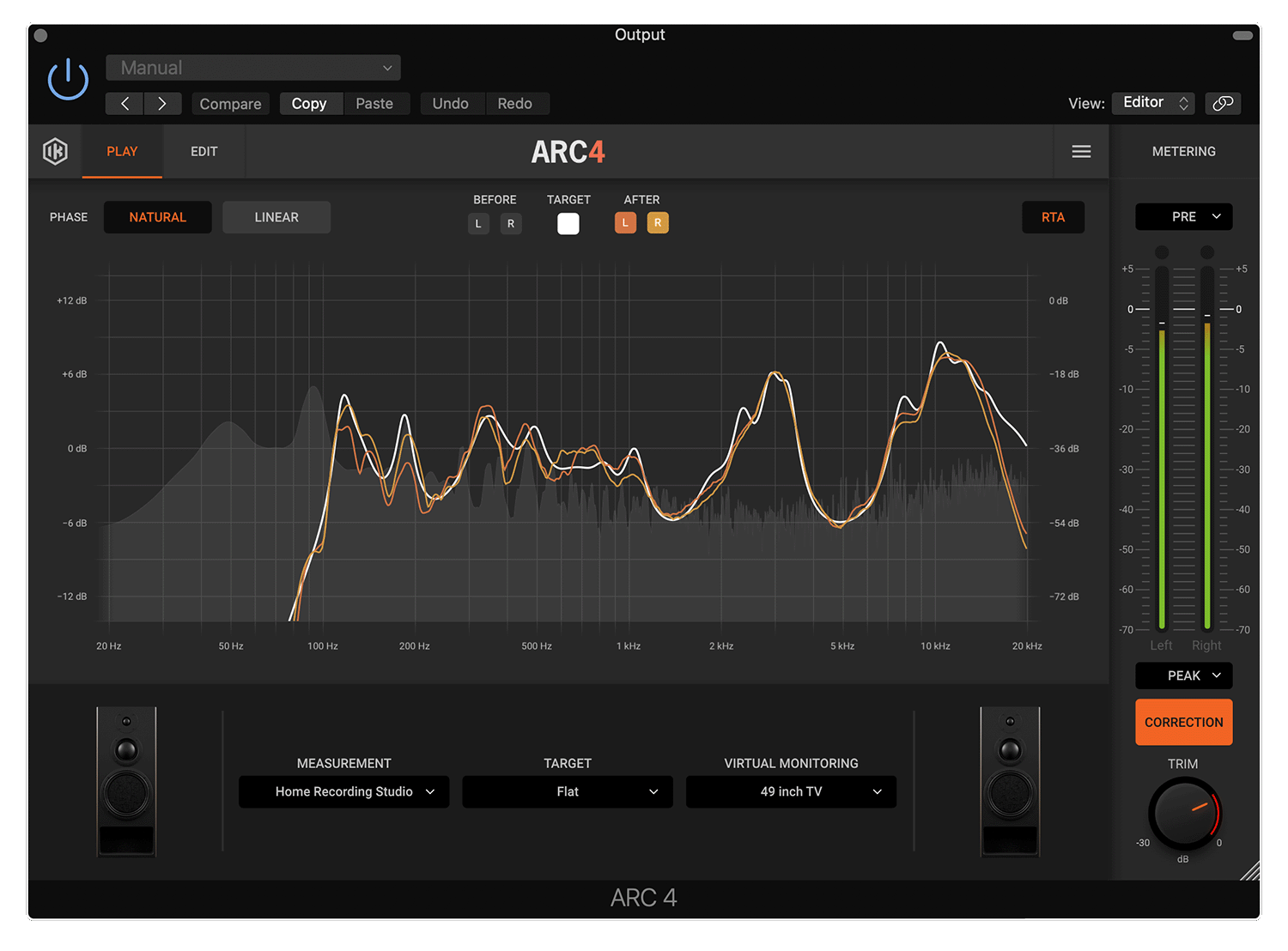
Task: Go to the previous preset with the left arrow
Action: 124,103
